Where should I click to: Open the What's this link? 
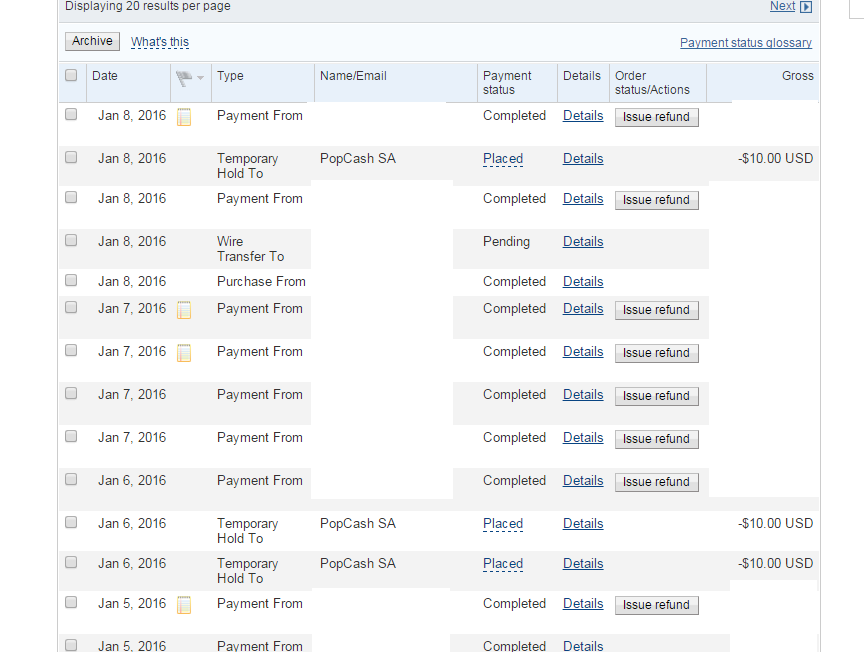point(160,42)
